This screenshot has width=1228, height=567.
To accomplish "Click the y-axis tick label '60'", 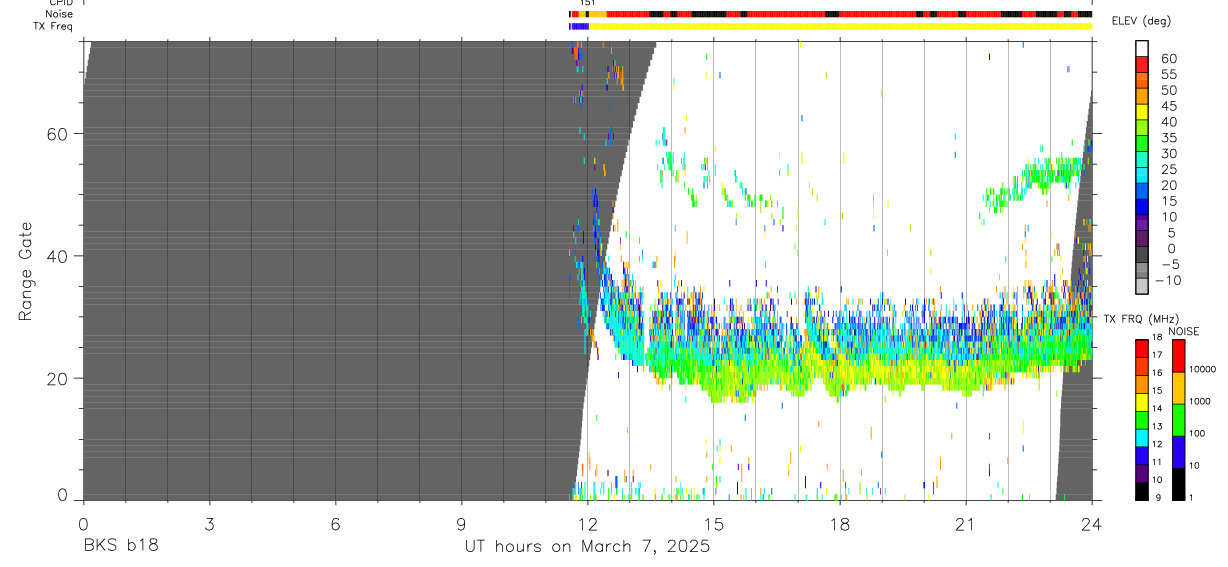I will pyautogui.click(x=60, y=134).
